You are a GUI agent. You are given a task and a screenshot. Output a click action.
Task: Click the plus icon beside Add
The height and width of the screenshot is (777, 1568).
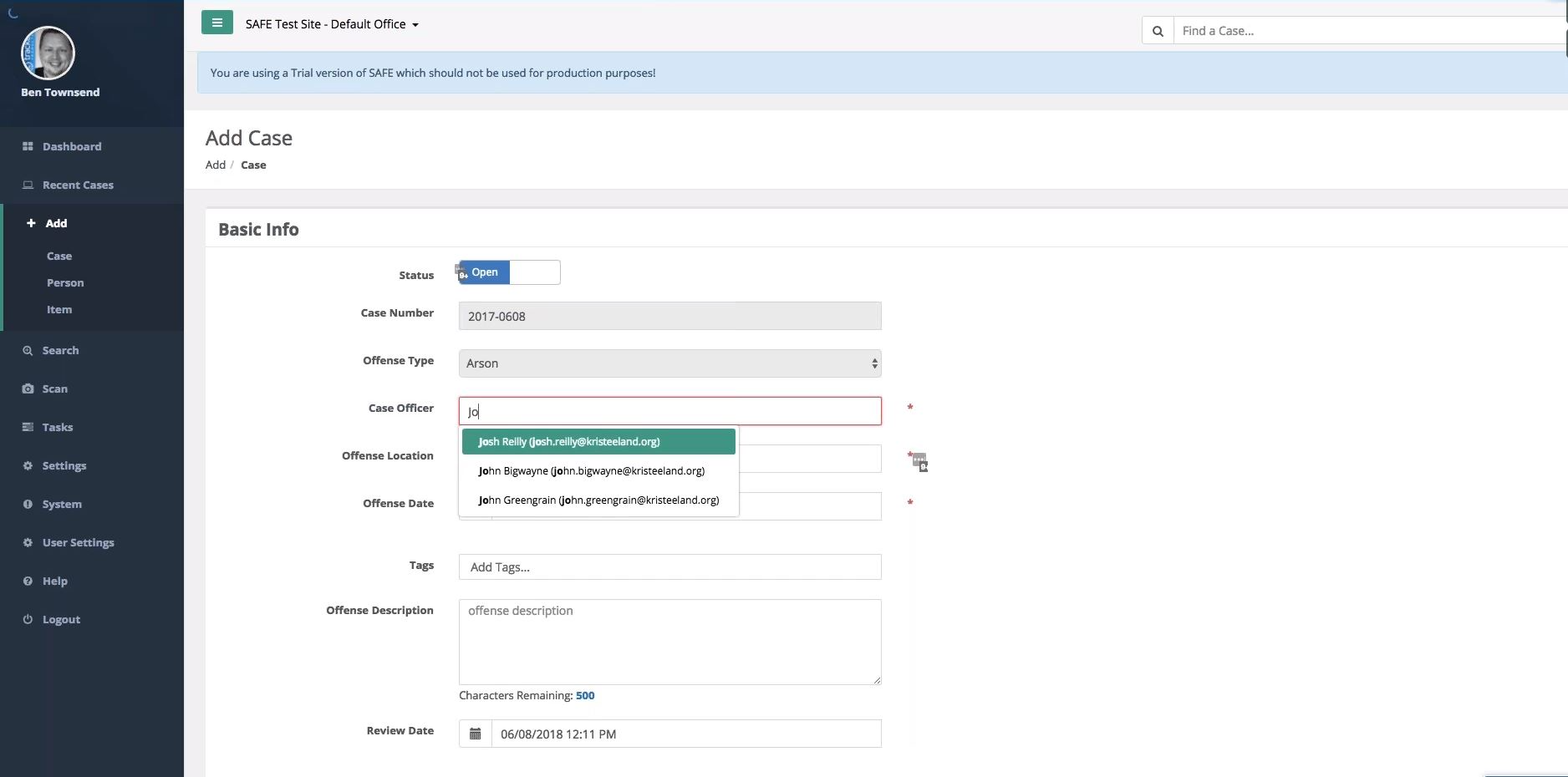pyautogui.click(x=31, y=223)
